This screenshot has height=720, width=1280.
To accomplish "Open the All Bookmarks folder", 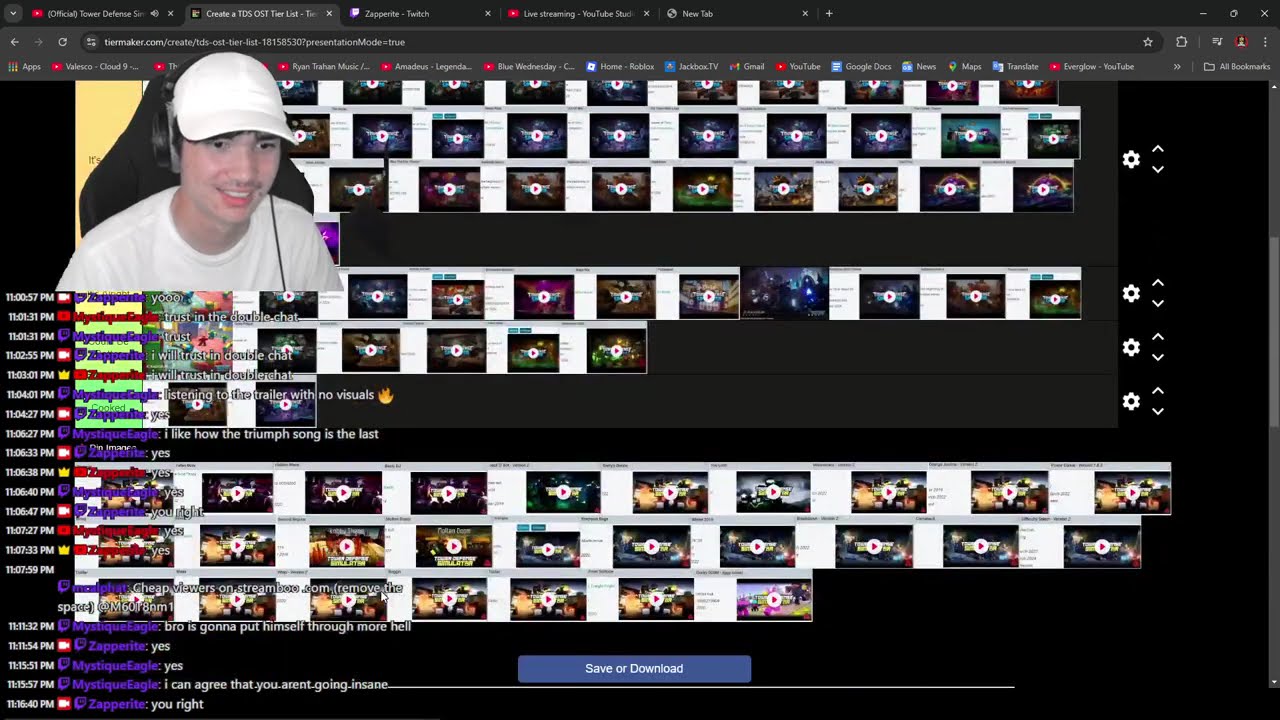I will click(x=1237, y=67).
